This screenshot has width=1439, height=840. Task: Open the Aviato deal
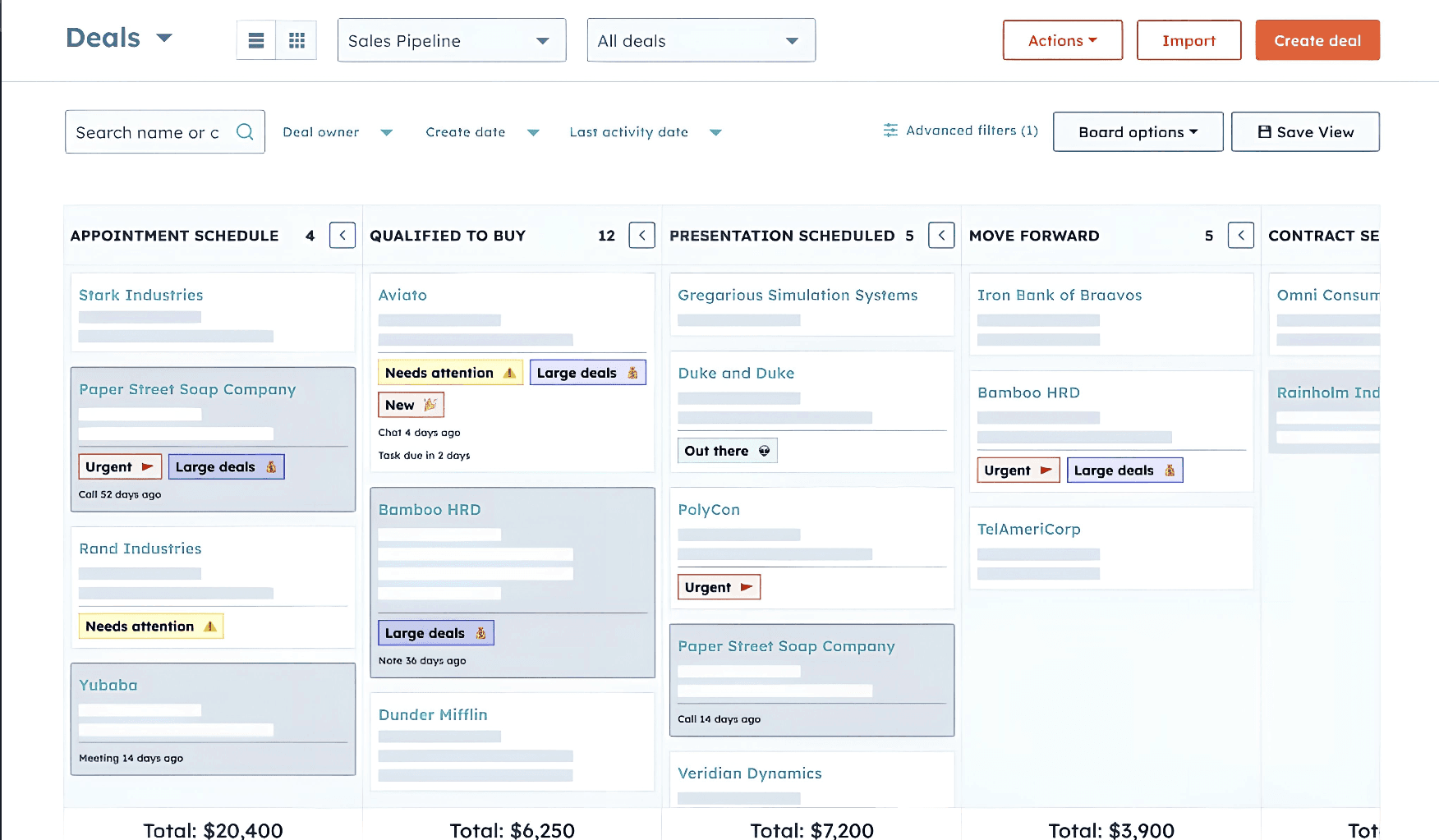click(402, 295)
